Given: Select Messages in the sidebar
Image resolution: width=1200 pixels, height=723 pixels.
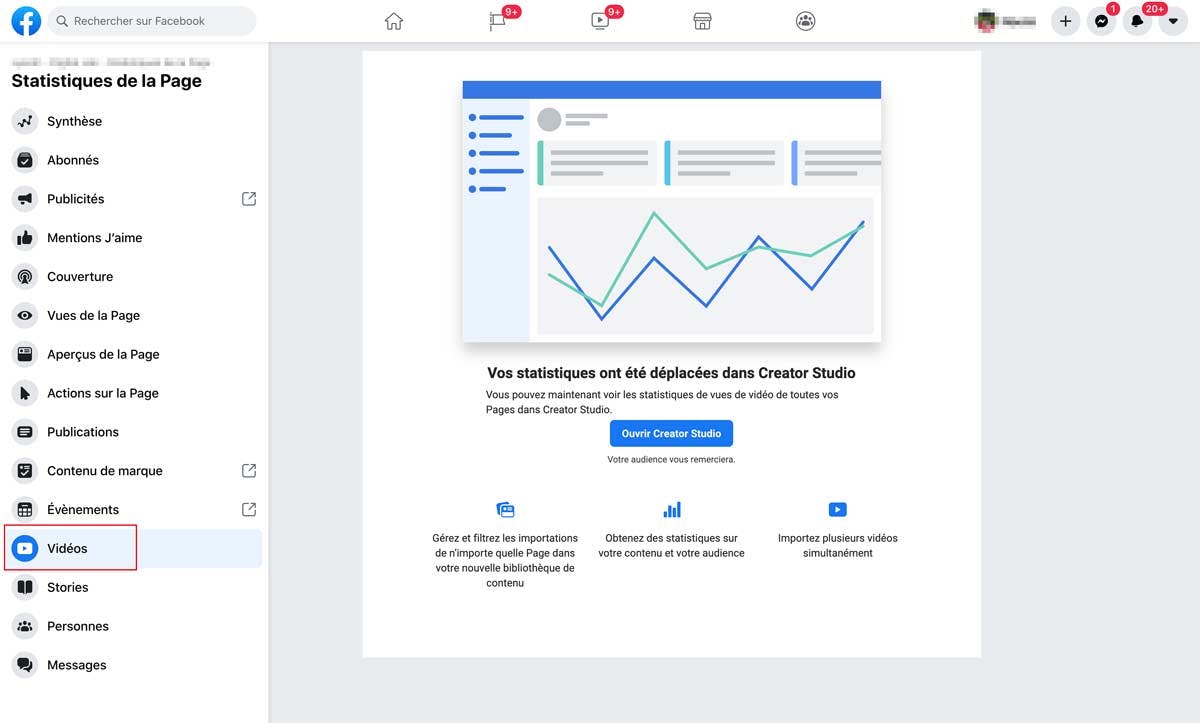Looking at the screenshot, I should click(134, 665).
